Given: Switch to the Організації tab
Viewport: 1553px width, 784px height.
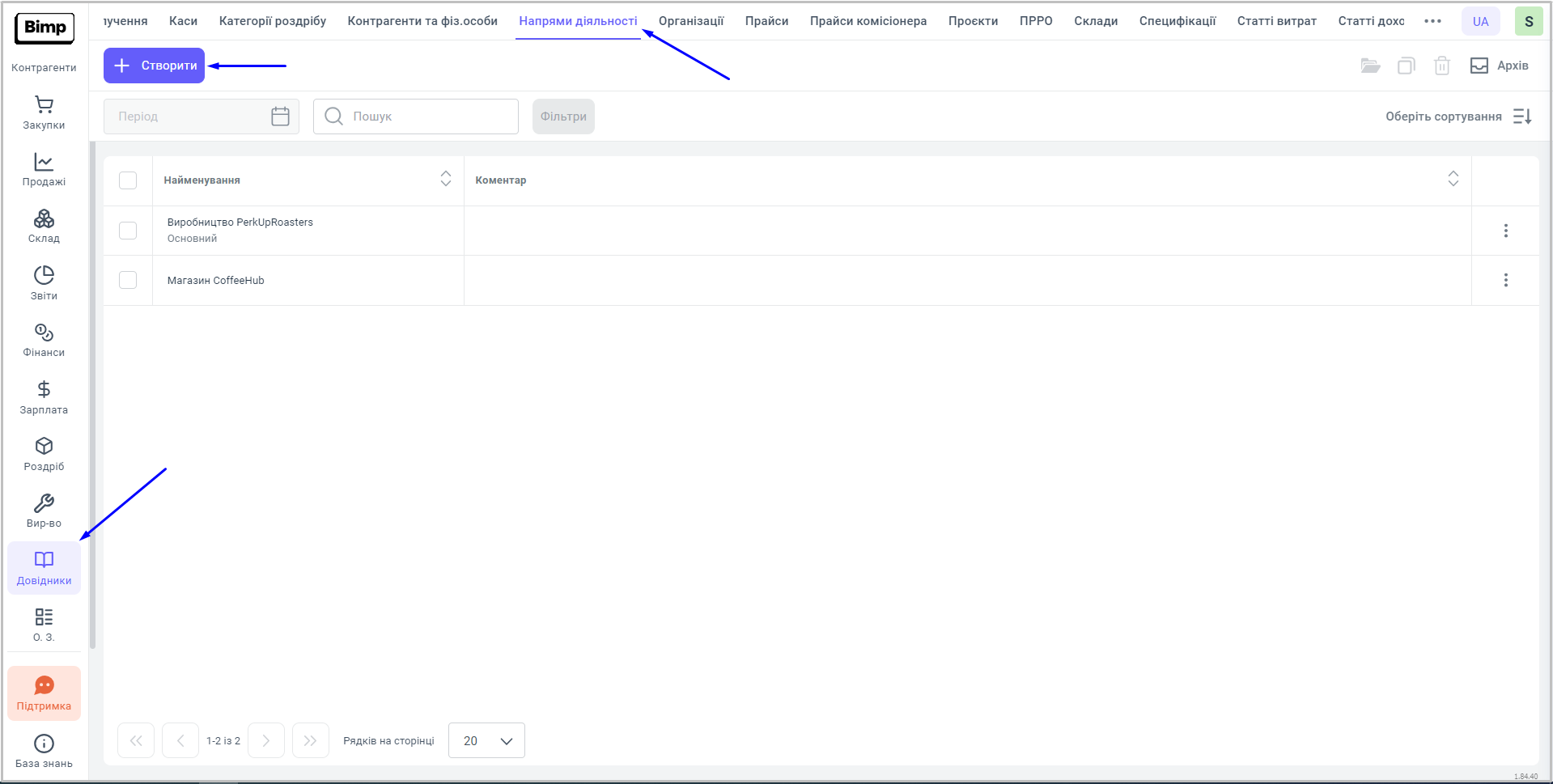Looking at the screenshot, I should coord(690,21).
